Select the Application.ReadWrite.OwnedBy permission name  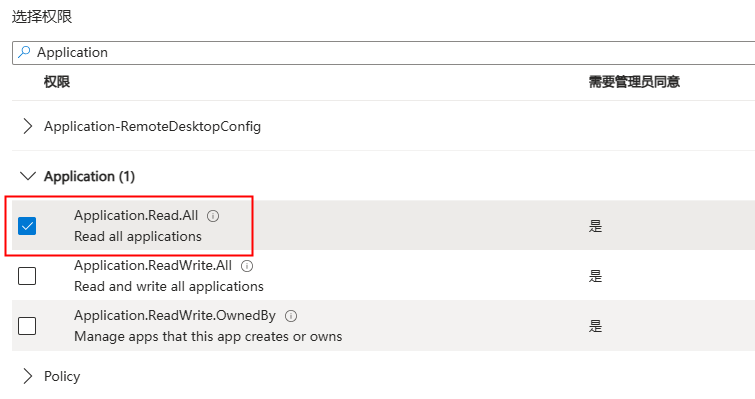pos(175,316)
